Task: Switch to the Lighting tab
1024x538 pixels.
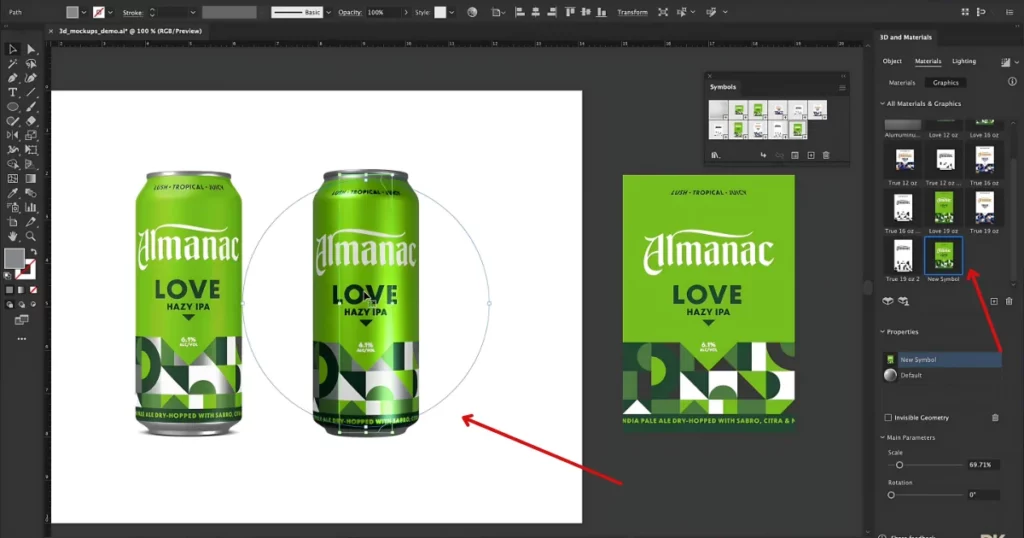Action: [x=964, y=61]
